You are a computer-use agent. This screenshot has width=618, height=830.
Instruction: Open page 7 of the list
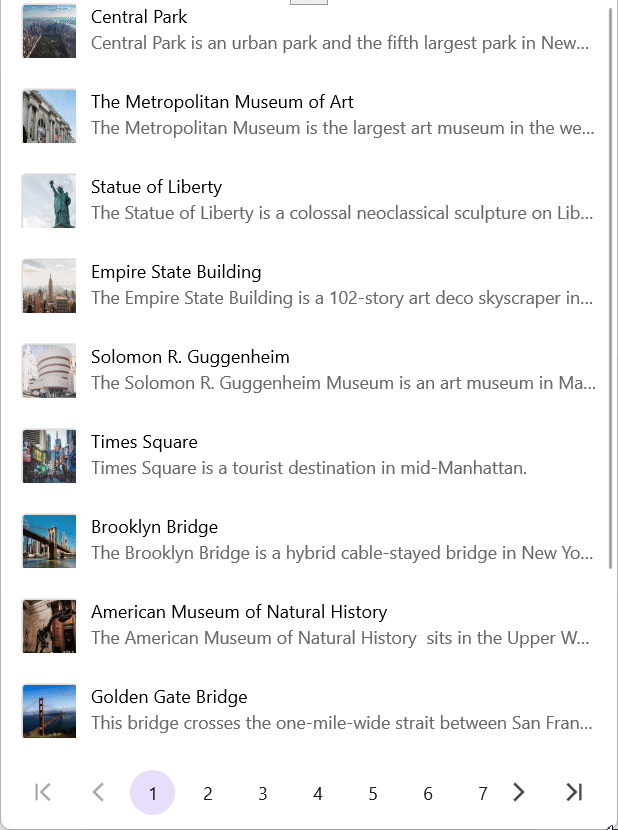(483, 794)
